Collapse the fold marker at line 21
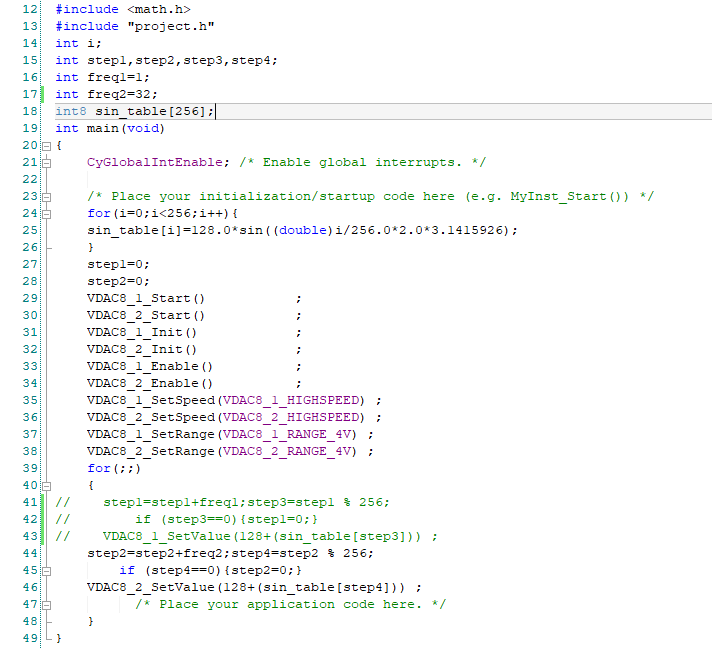The height and width of the screenshot is (649, 712). [x=46, y=163]
